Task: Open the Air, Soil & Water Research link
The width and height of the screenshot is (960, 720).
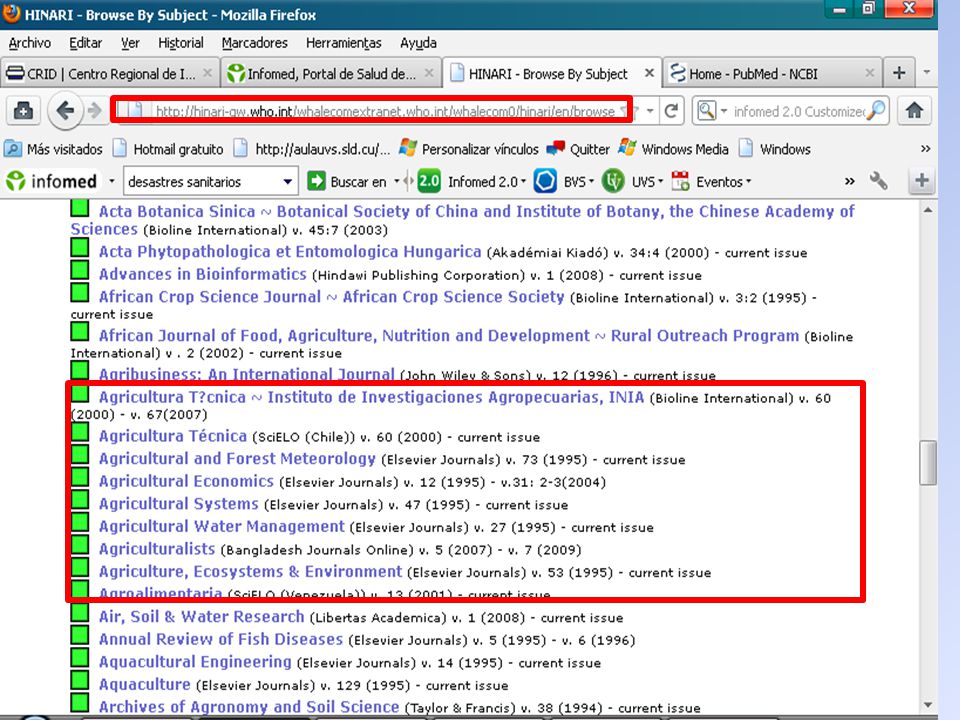Action: coord(201,617)
